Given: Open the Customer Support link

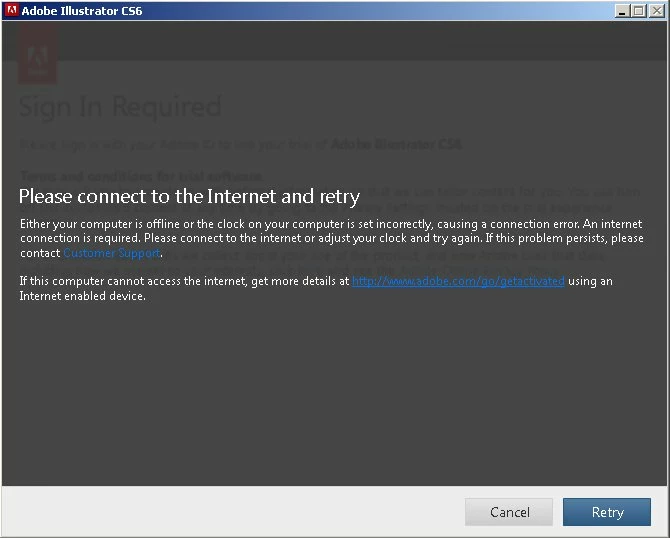Looking at the screenshot, I should pos(112,253).
